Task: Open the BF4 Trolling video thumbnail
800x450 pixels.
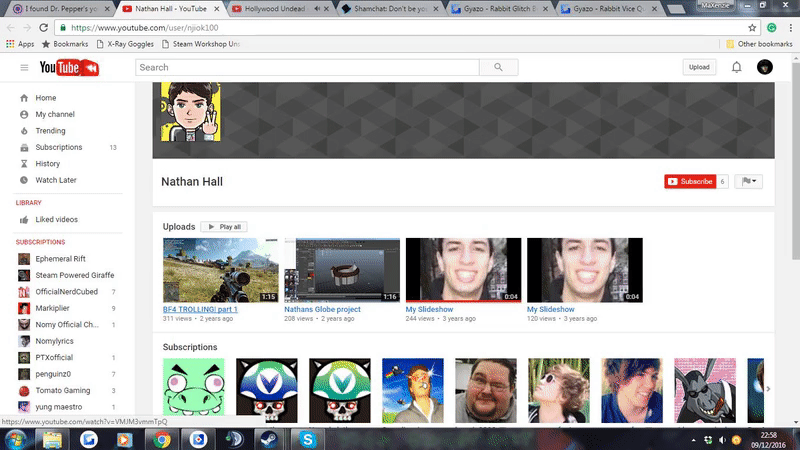Action: [220, 270]
